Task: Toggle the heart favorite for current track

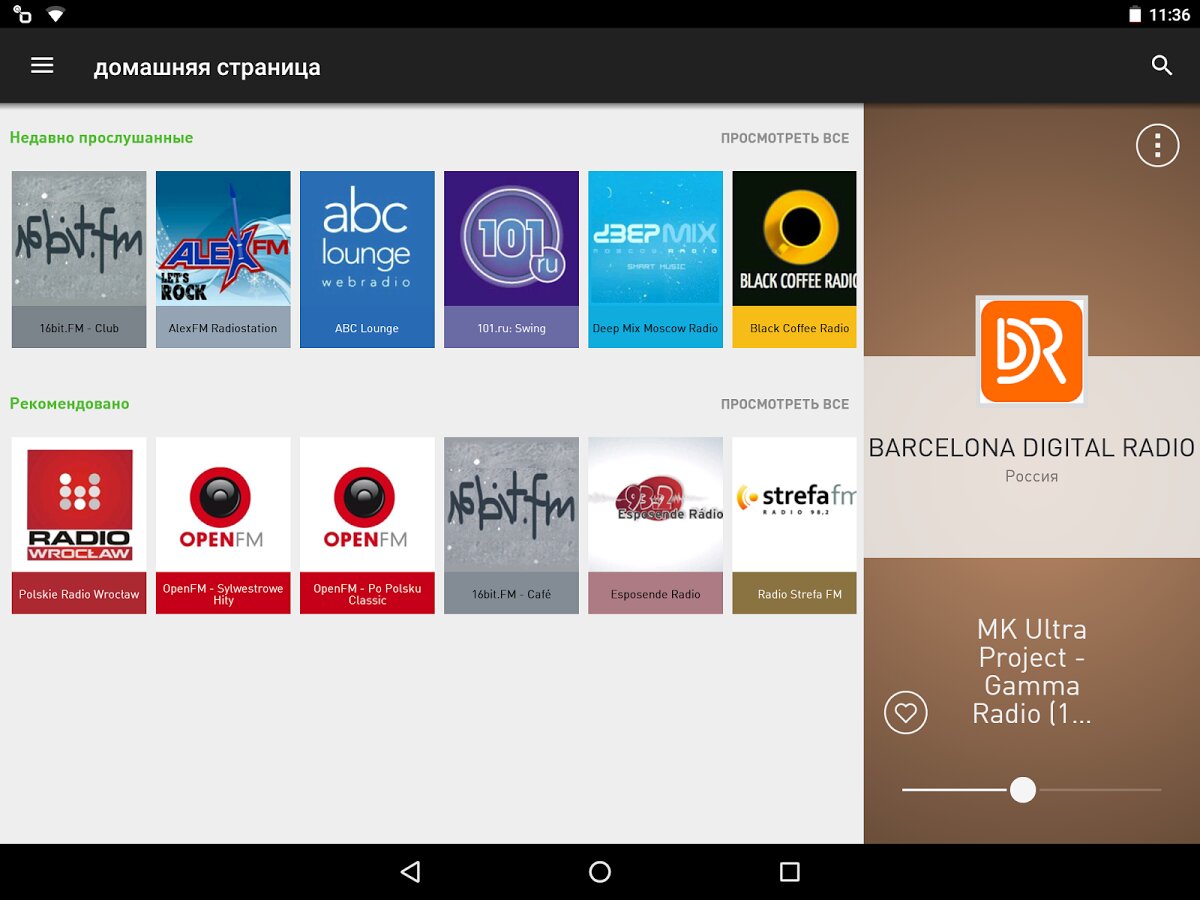Action: tap(905, 713)
